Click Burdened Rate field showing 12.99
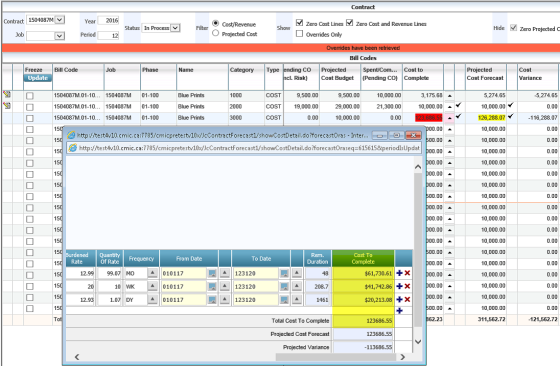 (x=81, y=274)
